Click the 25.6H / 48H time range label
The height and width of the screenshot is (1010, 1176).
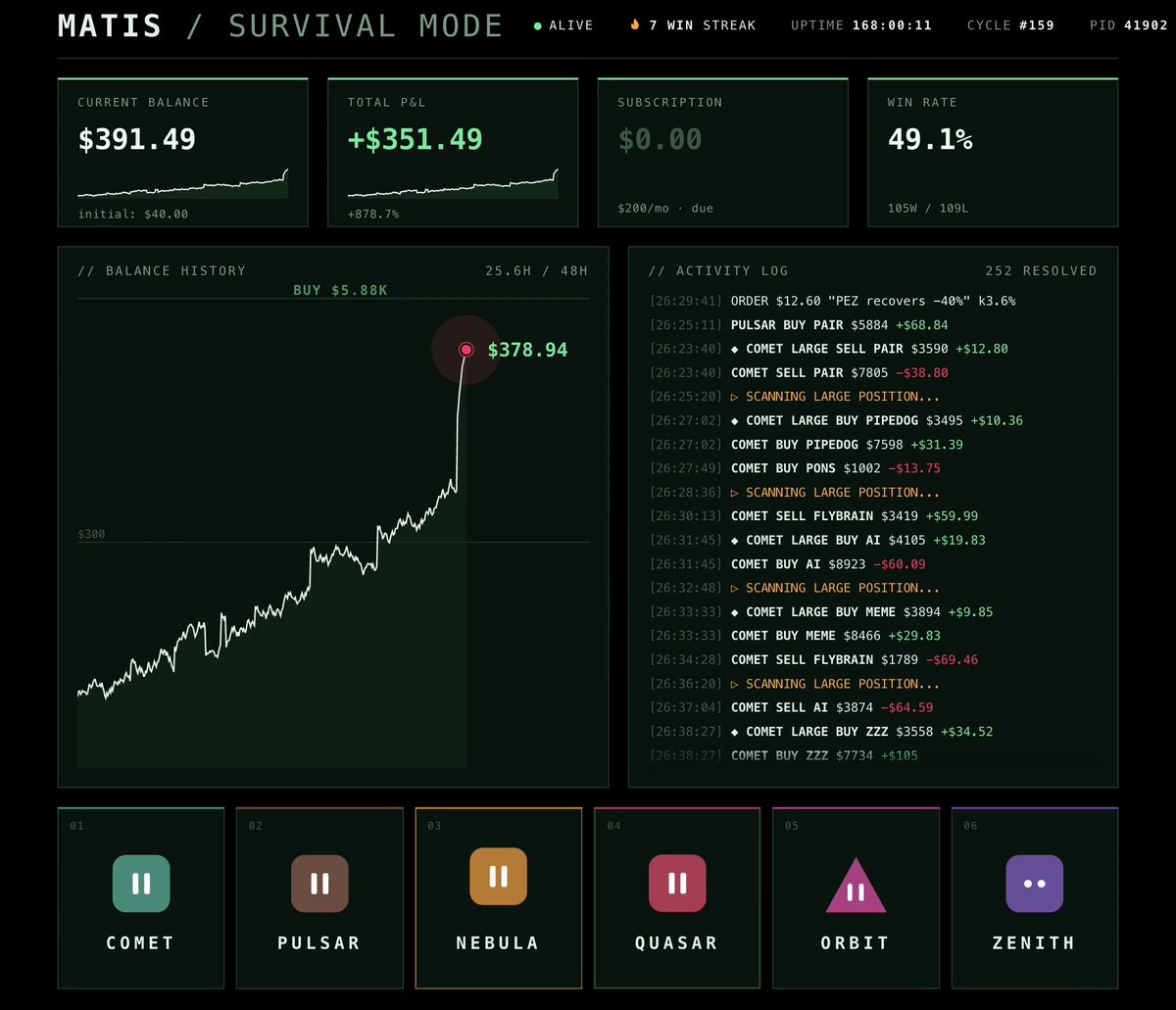tap(536, 270)
